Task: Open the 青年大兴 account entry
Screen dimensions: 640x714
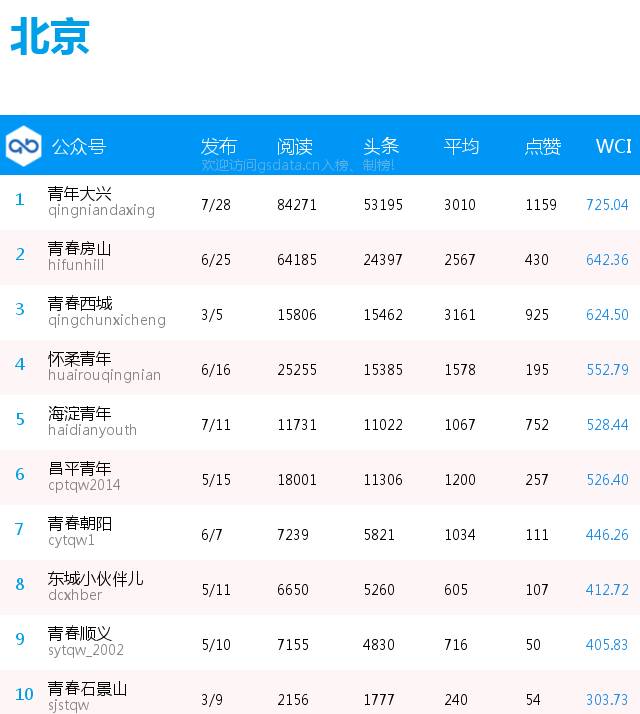Action: (x=79, y=194)
